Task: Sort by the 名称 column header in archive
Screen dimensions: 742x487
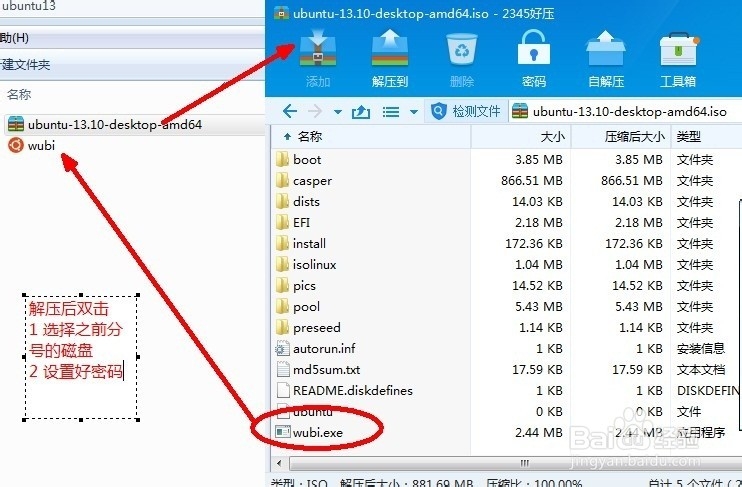Action: pos(371,137)
